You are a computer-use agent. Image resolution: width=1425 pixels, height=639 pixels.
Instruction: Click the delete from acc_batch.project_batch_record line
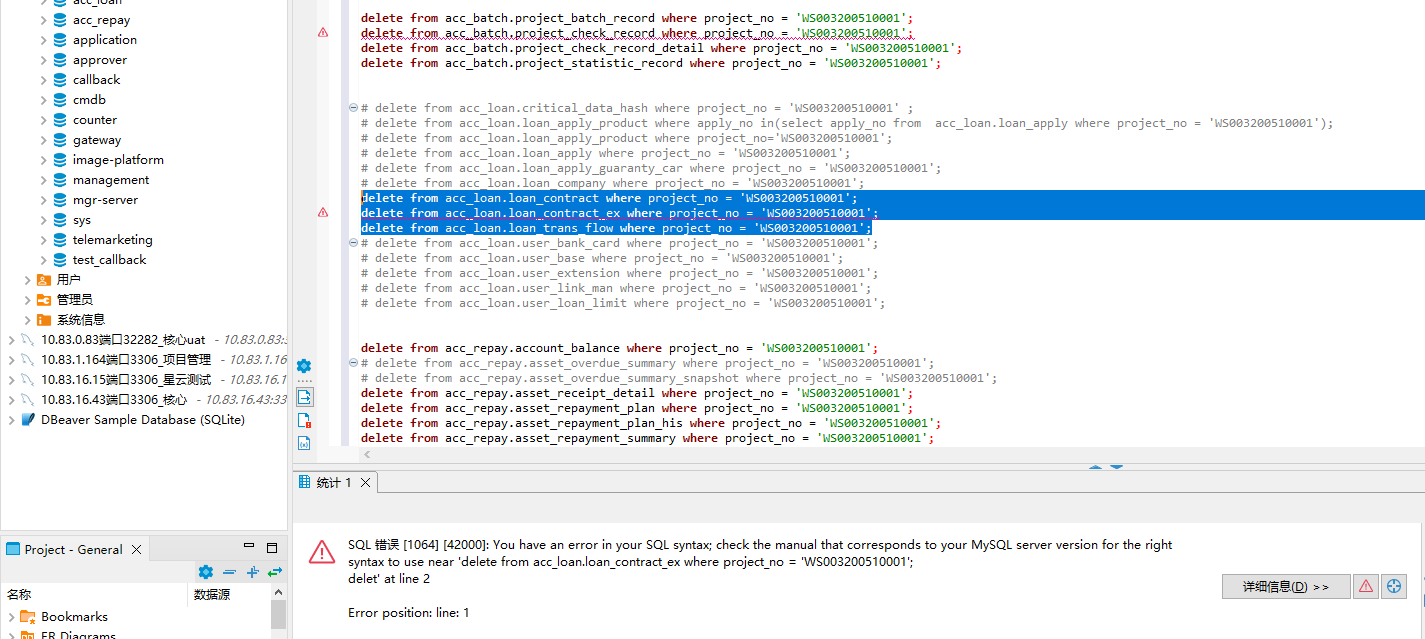tap(637, 18)
